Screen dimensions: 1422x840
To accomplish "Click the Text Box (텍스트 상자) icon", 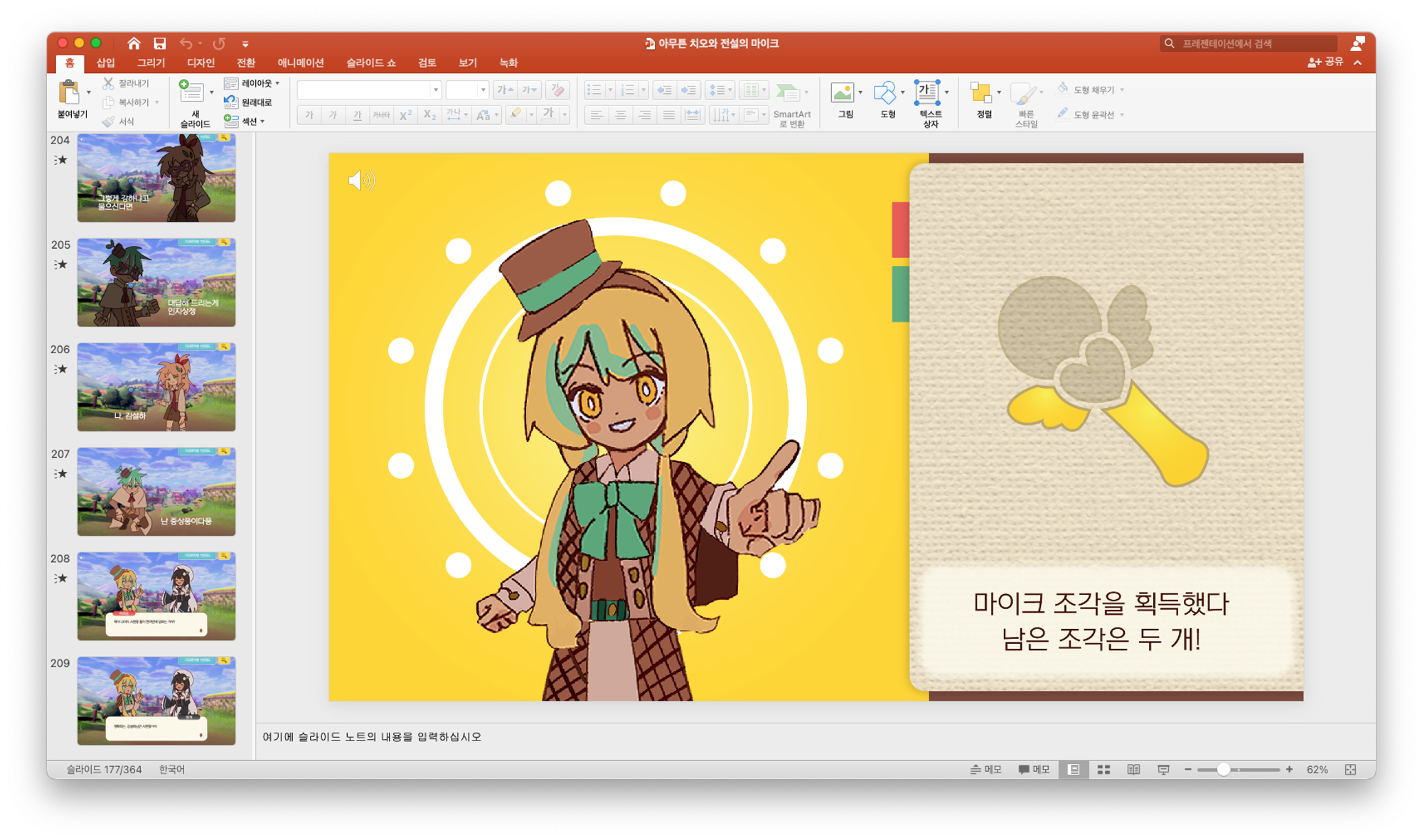I will (927, 93).
